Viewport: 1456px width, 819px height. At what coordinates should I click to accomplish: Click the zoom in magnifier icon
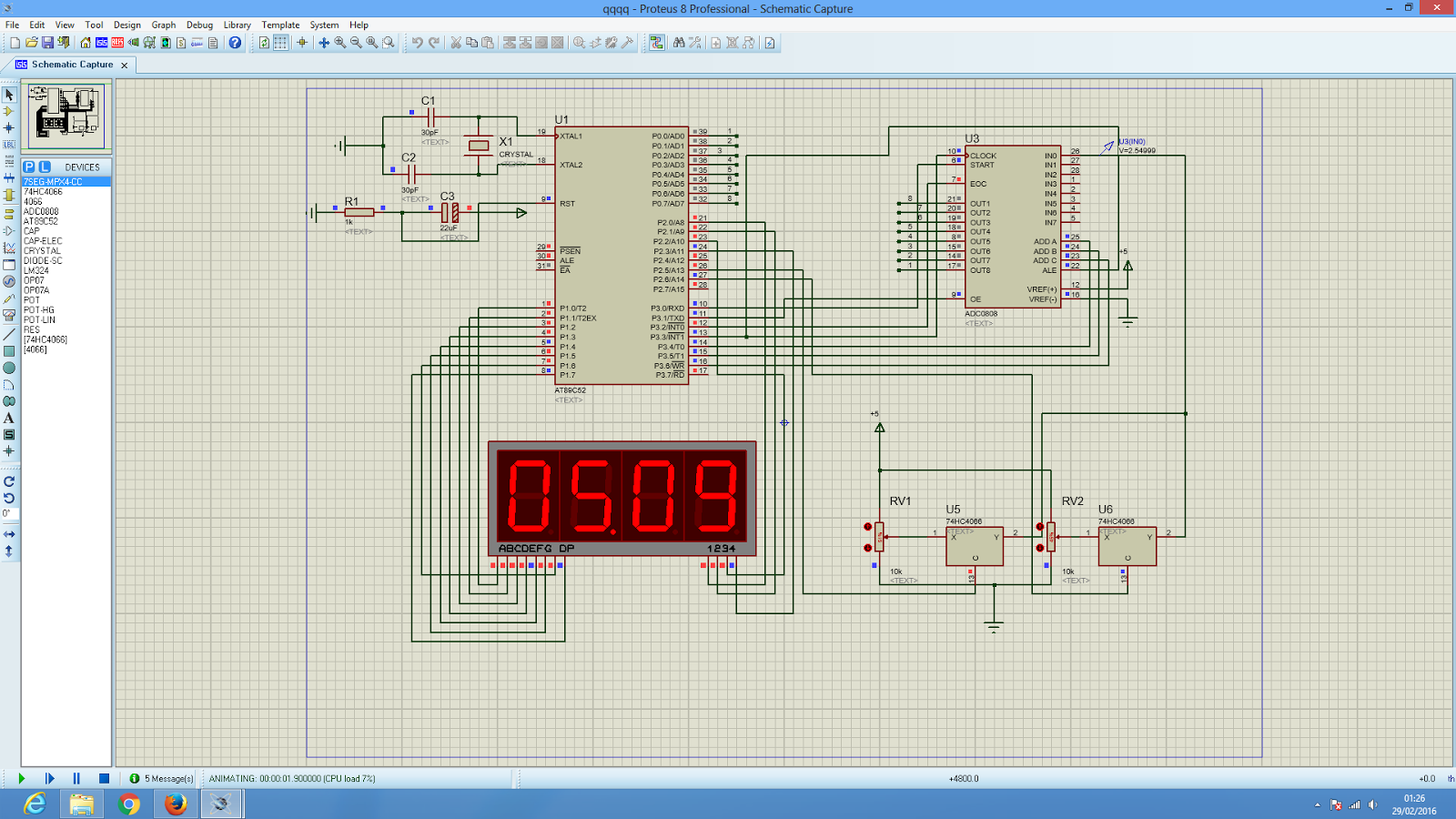tap(340, 43)
